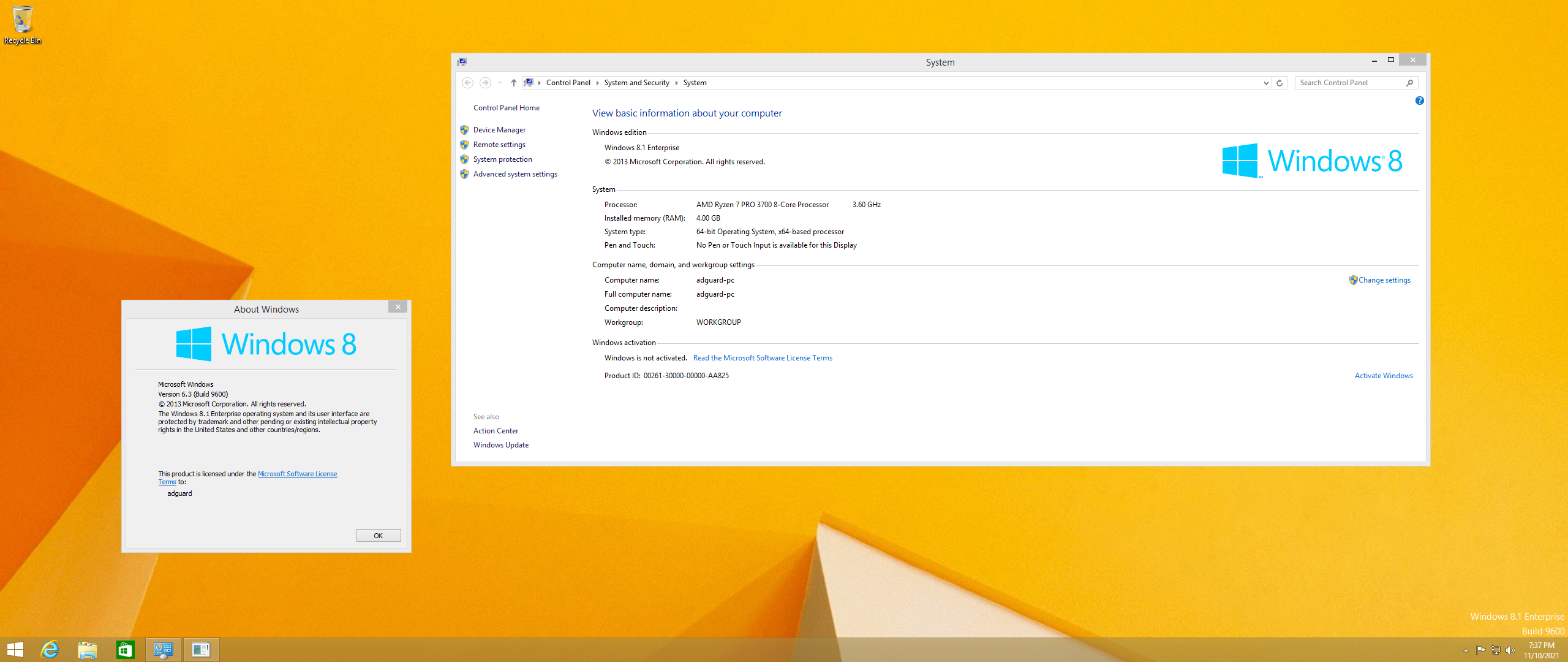Select Control Panel in the breadcrumb

(x=568, y=83)
